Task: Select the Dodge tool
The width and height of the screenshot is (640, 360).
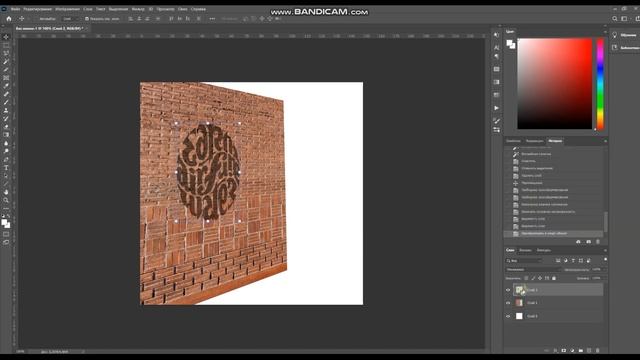Action: click(x=6, y=151)
